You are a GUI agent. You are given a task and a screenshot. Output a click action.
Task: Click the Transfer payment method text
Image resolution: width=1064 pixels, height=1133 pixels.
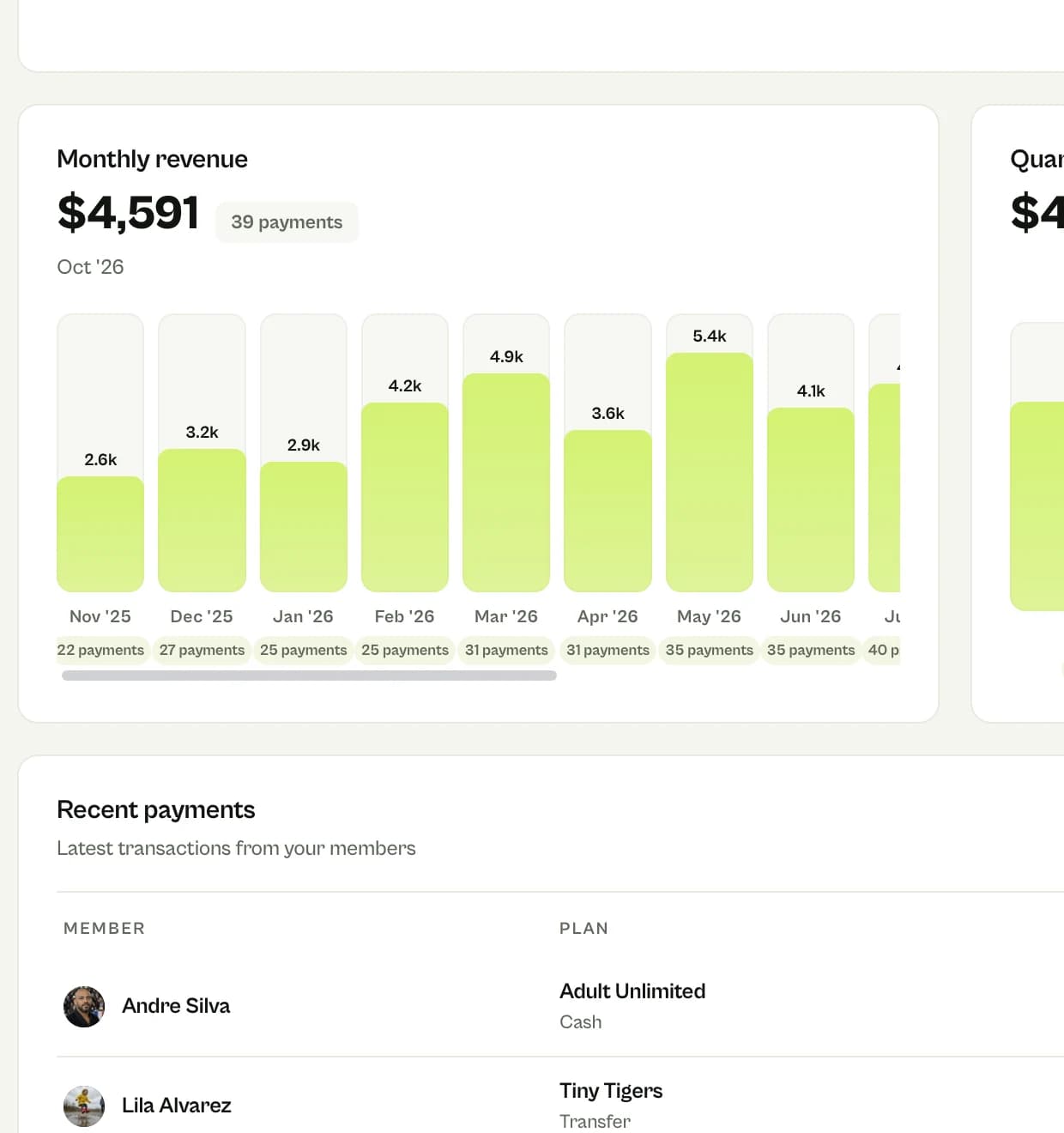click(595, 1122)
